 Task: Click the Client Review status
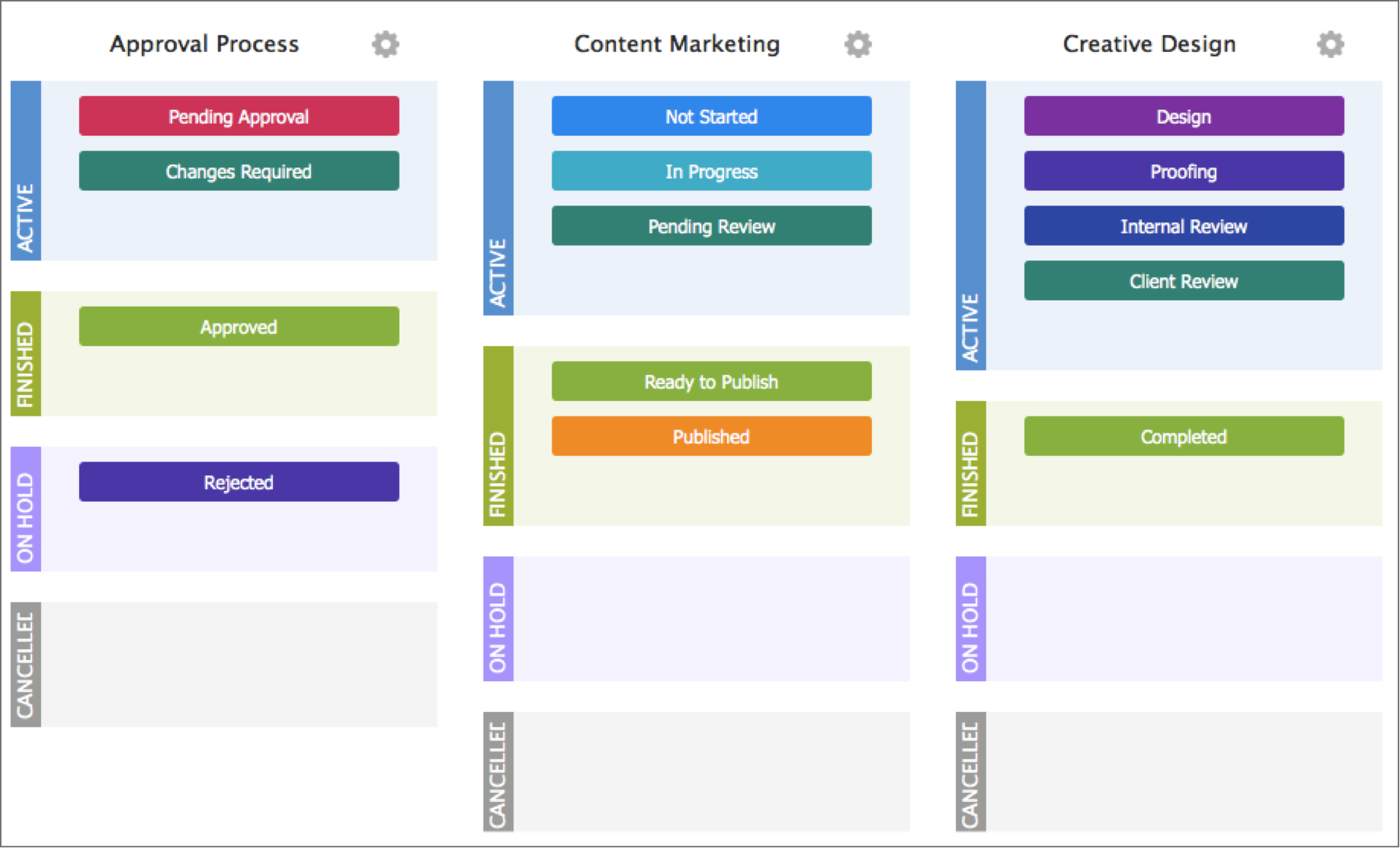click(1184, 281)
